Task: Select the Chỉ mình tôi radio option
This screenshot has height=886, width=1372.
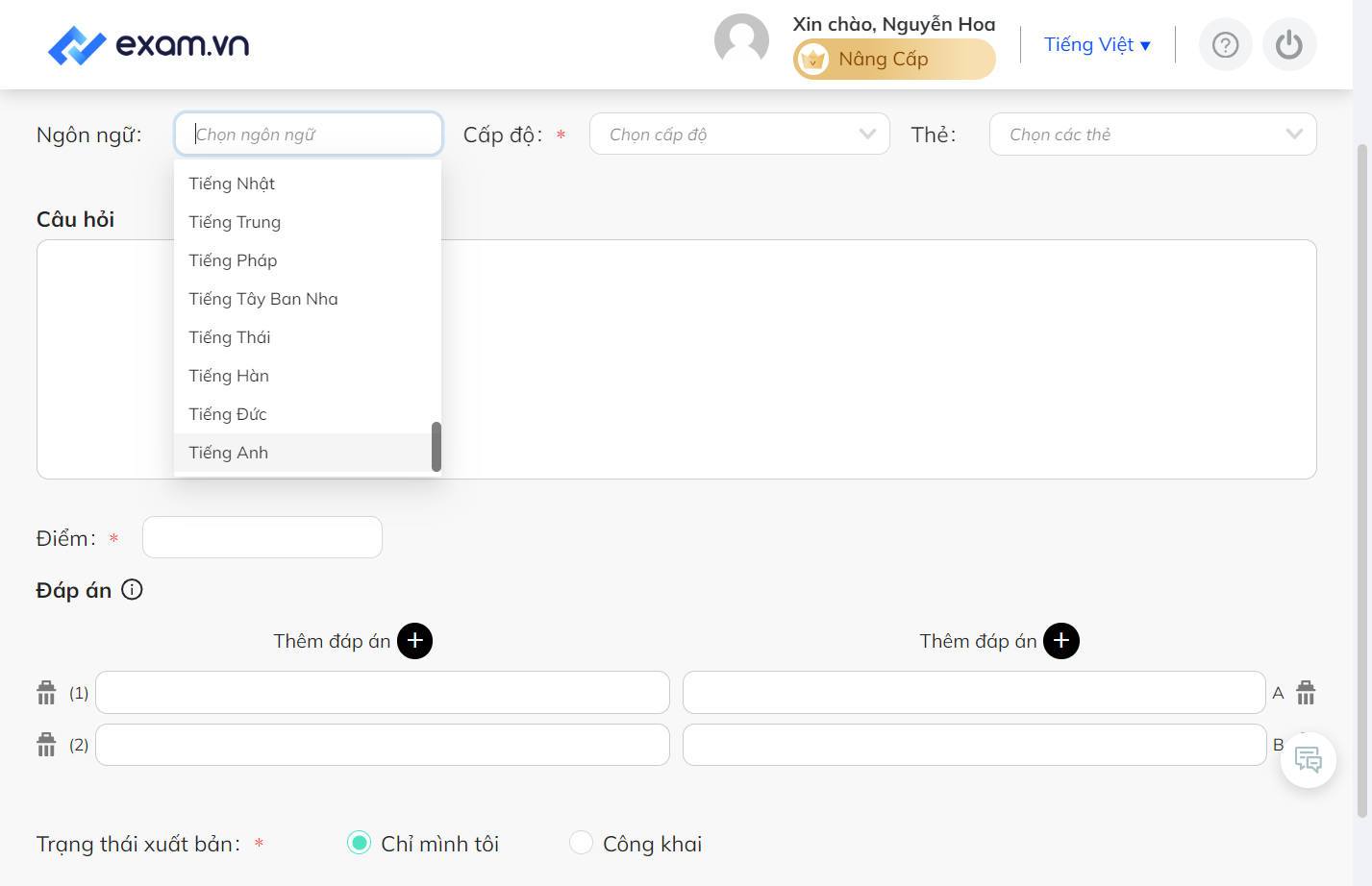Action: 359,843
